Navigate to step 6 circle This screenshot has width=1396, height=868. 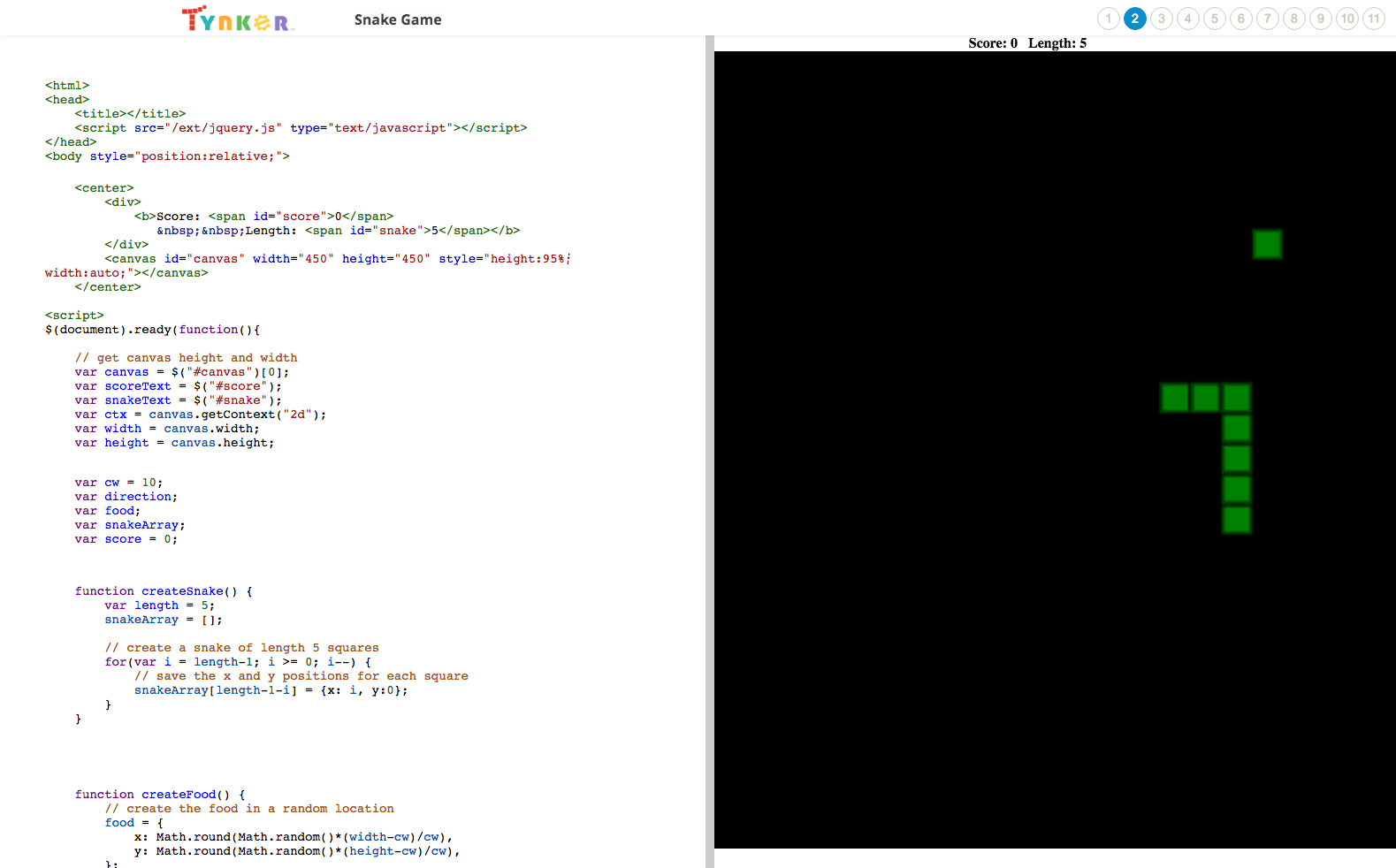click(1240, 19)
